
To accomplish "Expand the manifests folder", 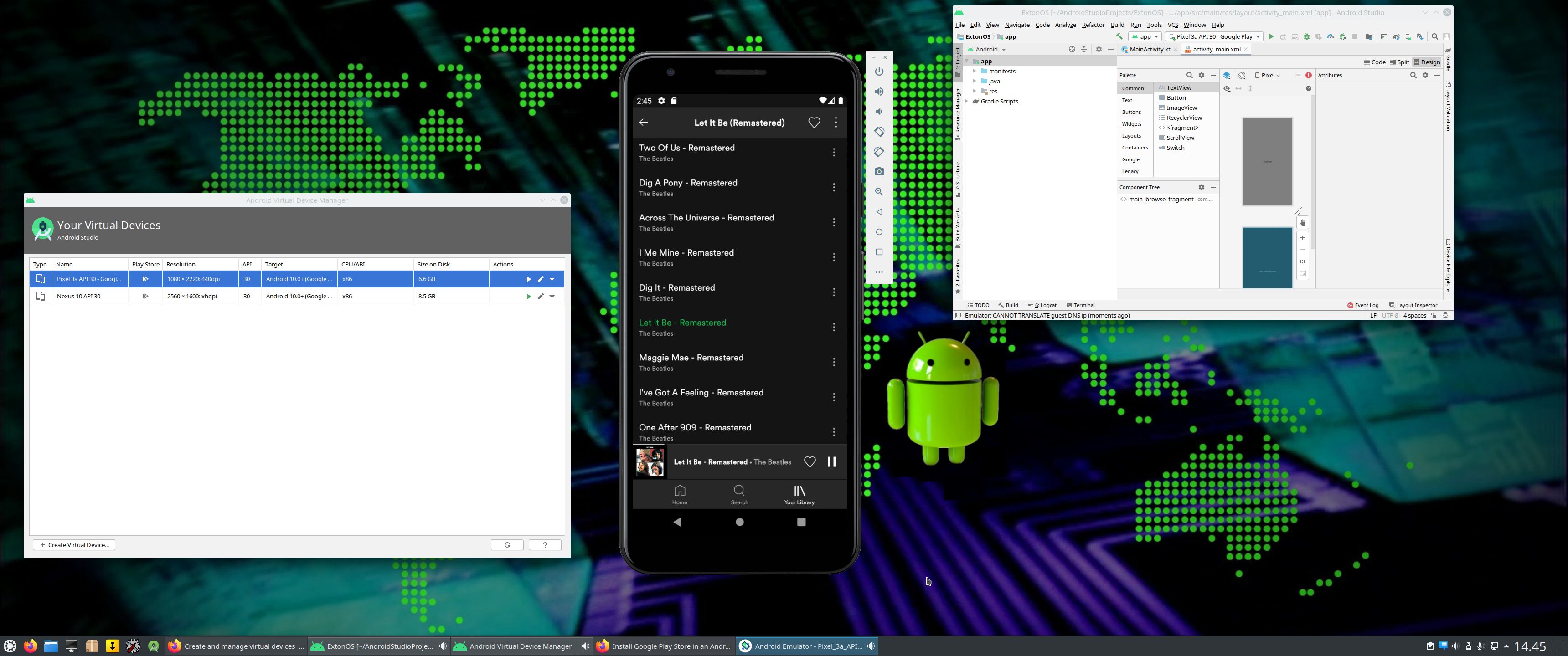I will [974, 71].
